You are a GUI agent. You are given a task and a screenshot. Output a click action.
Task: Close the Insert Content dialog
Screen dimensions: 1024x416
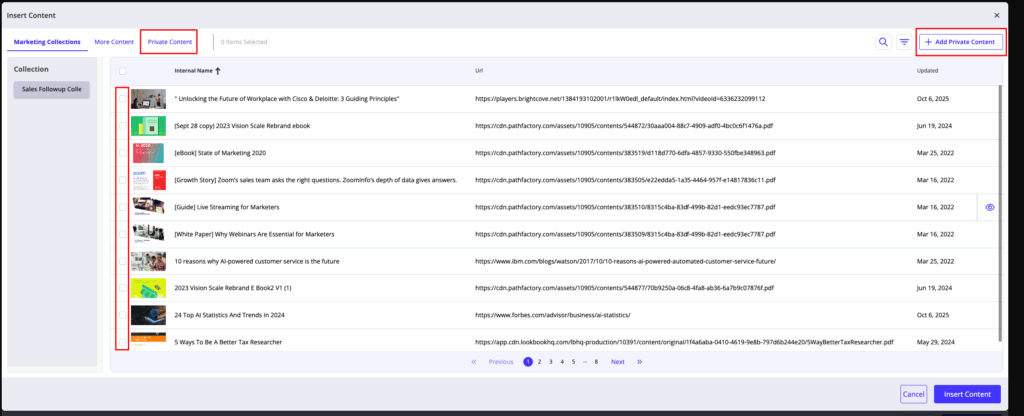[x=996, y=15]
